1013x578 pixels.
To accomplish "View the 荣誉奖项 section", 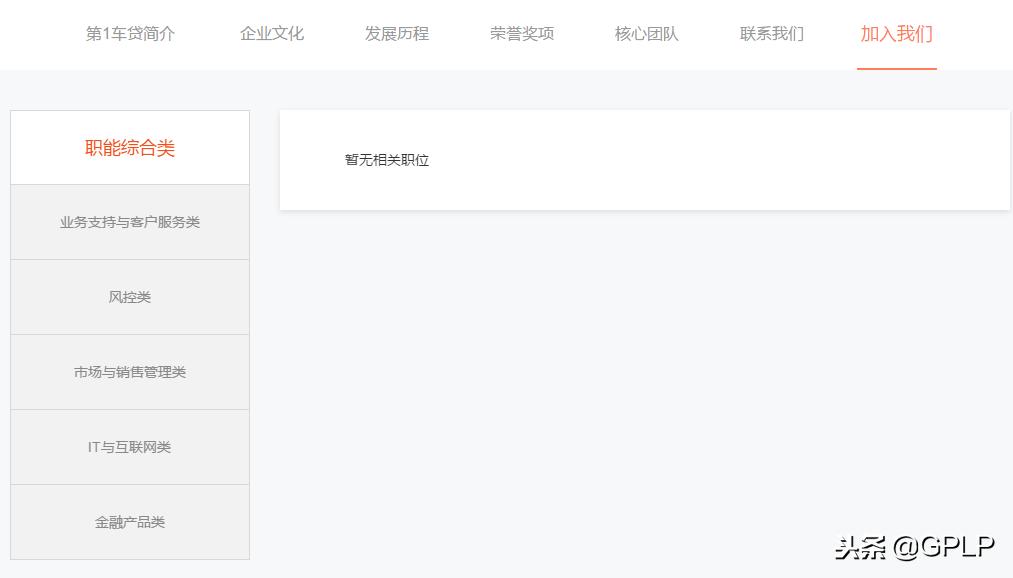I will (521, 33).
